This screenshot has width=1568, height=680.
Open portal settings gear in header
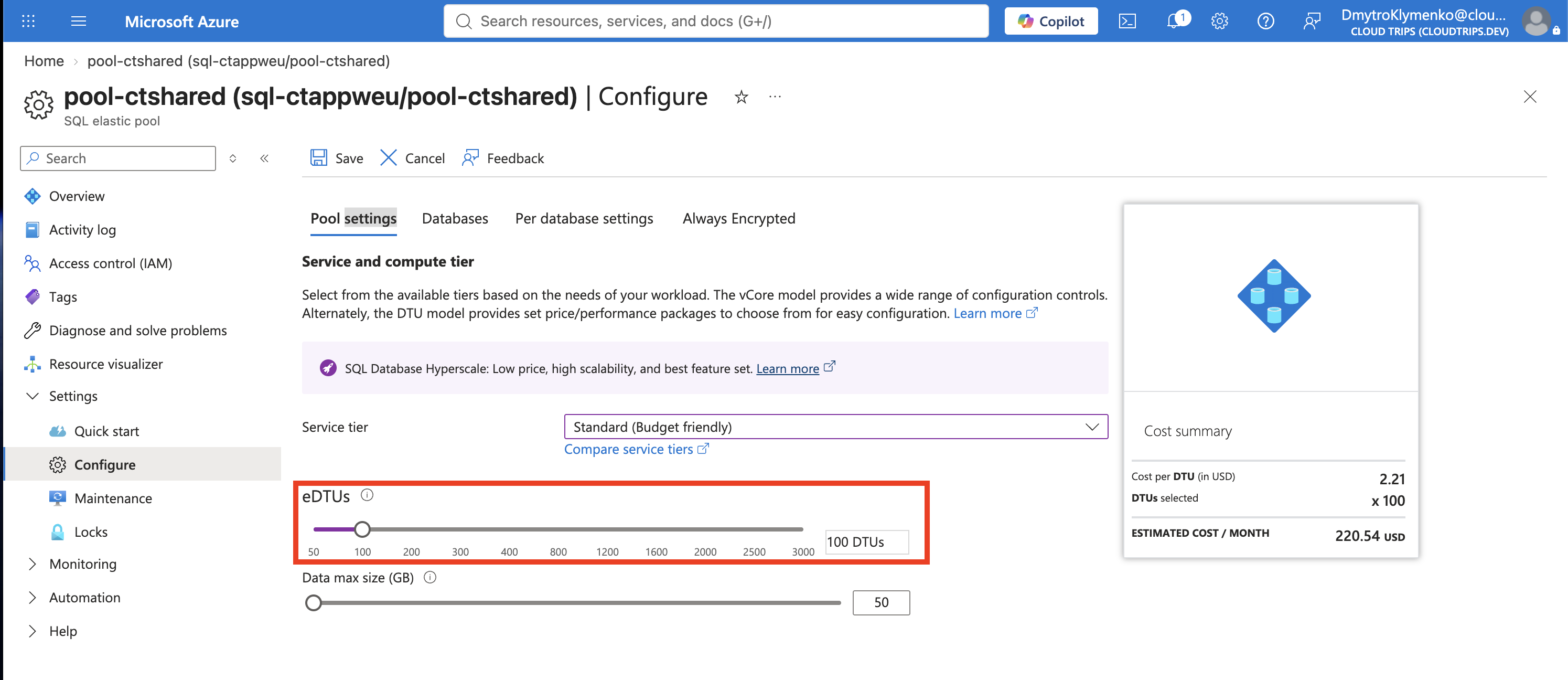coord(1219,22)
